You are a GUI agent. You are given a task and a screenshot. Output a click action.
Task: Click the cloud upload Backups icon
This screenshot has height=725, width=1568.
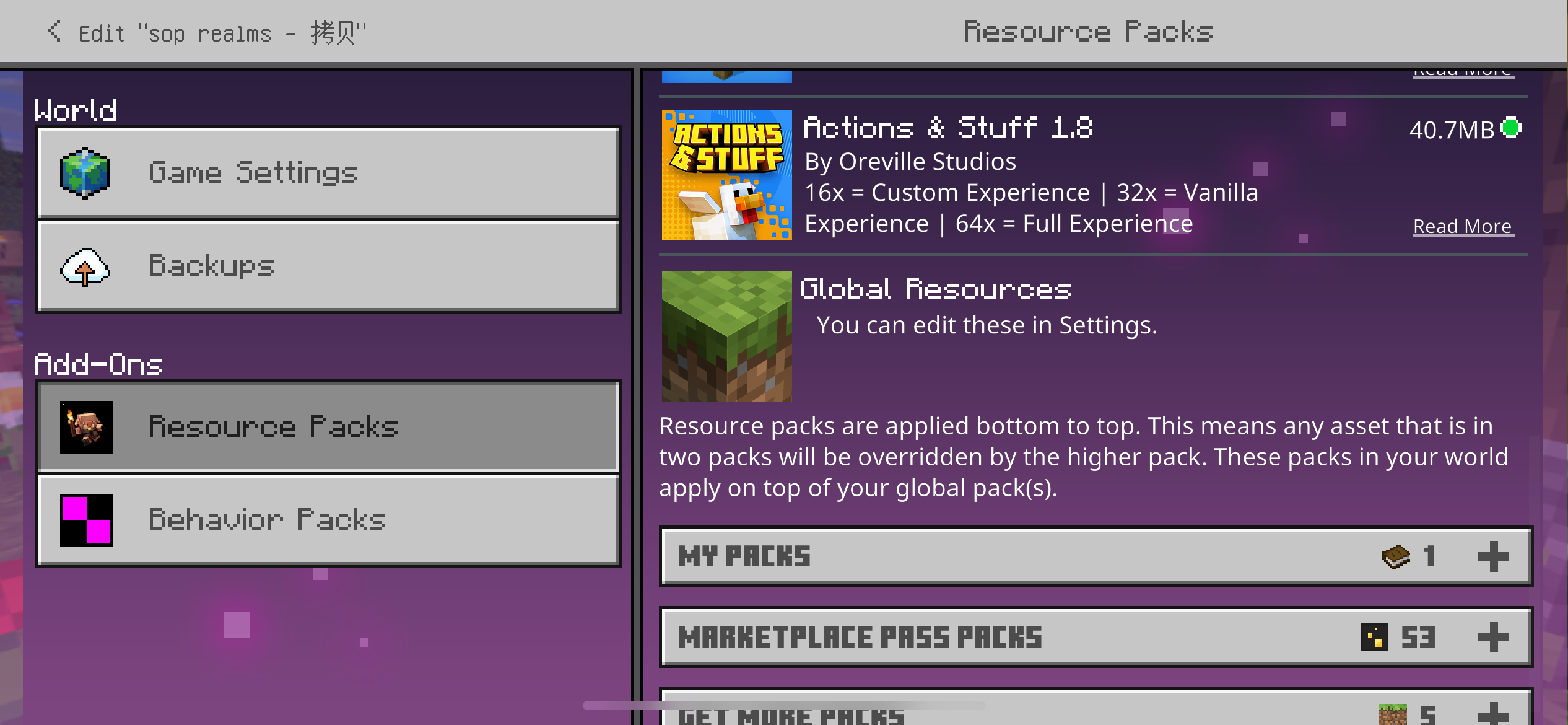point(85,267)
